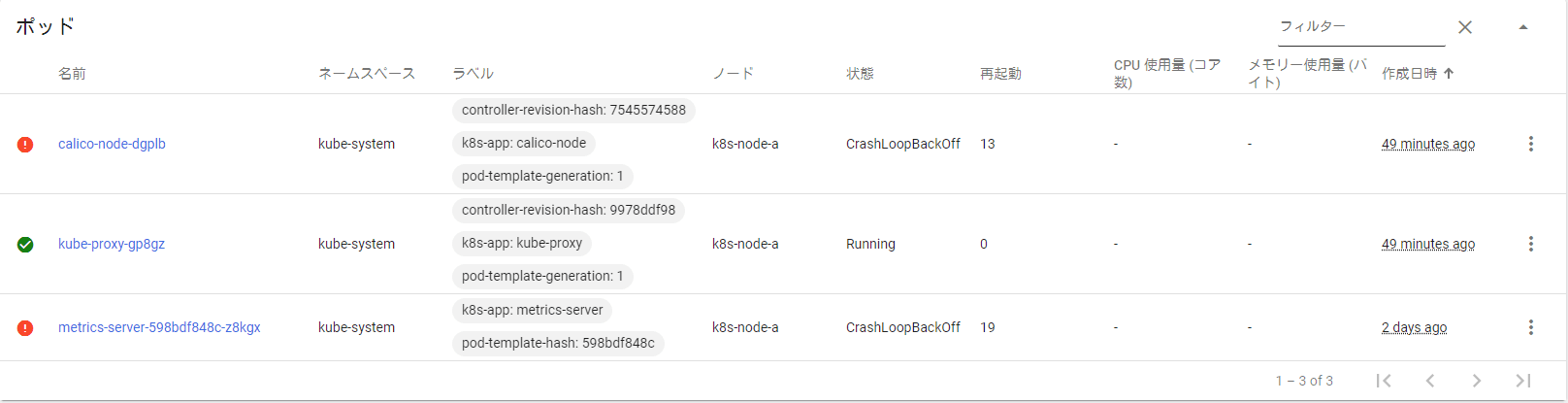
Task: Click the k8s-app: calico-node label chip
Action: click(x=524, y=143)
